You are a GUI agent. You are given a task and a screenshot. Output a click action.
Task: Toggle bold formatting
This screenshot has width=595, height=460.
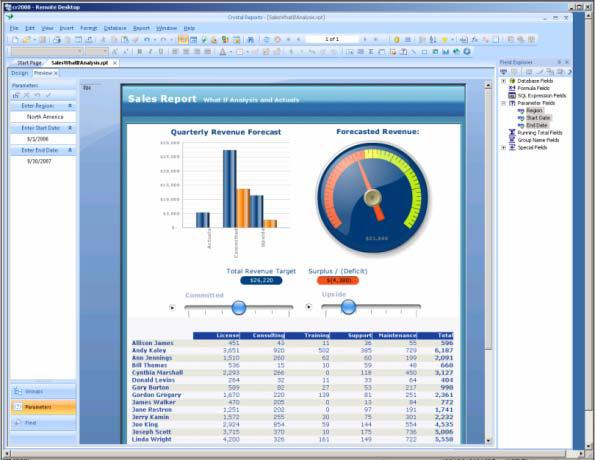click(x=140, y=52)
